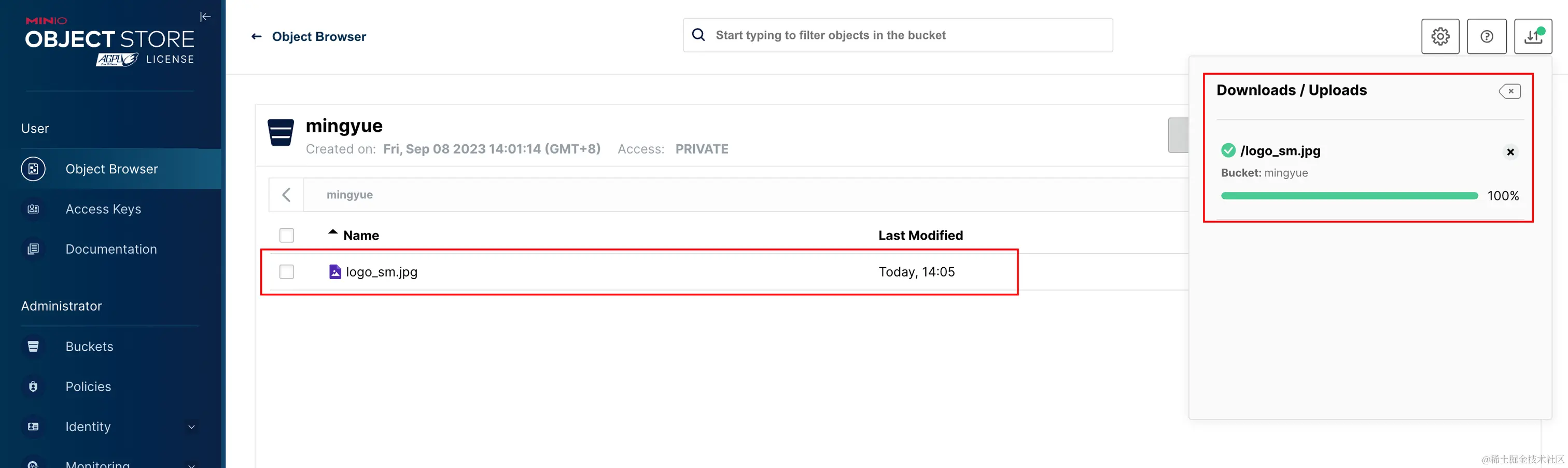
Task: Toggle the Downloads / Uploads button
Action: tap(1533, 36)
